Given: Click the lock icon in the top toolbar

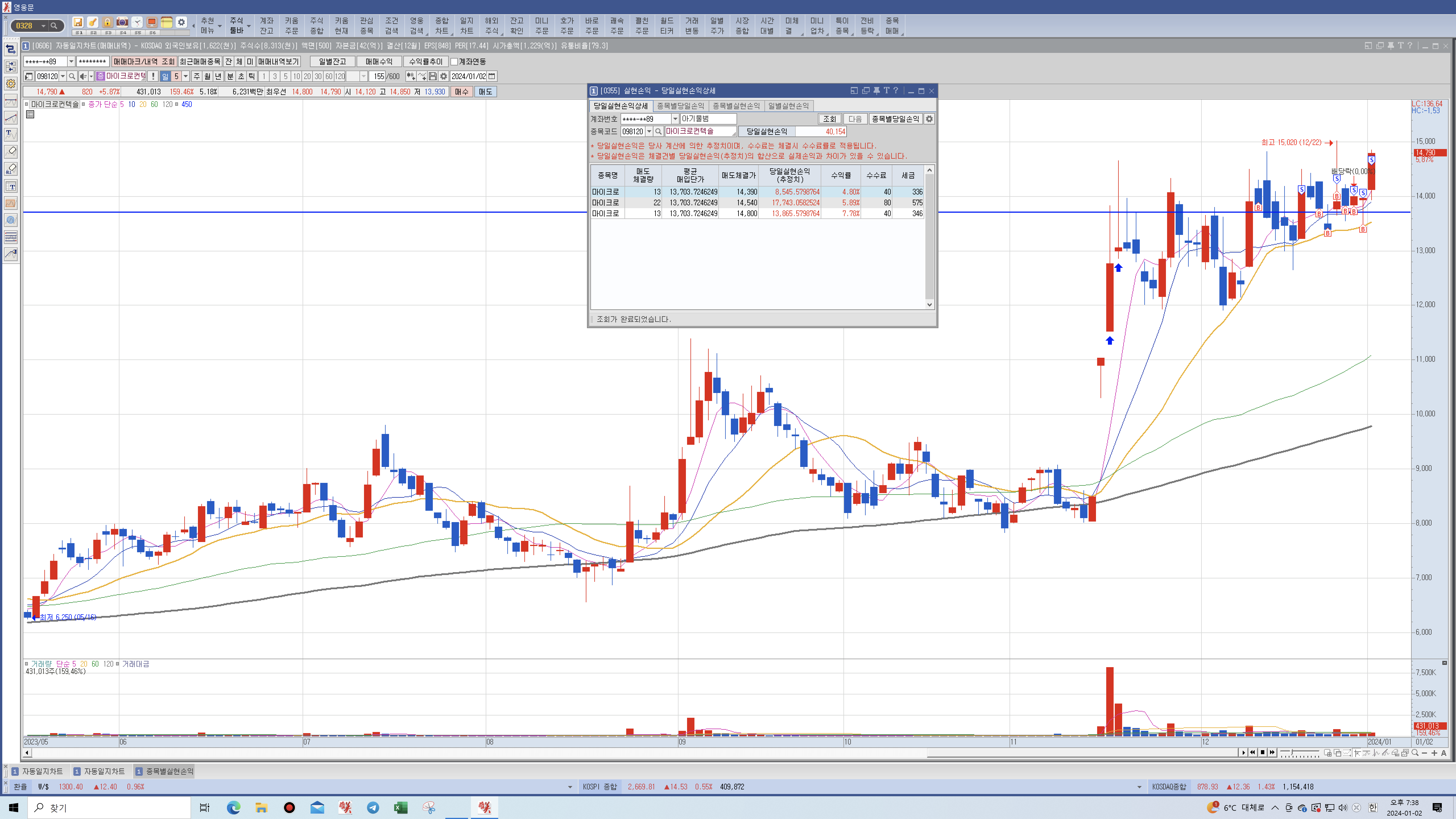Looking at the screenshot, I should coord(107,23).
